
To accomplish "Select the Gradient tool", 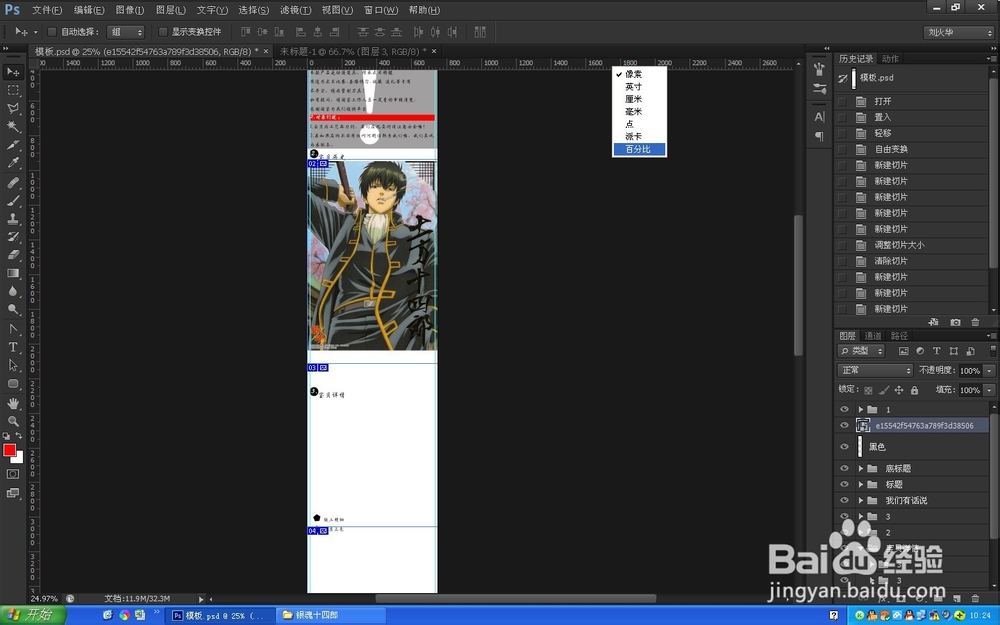I will pos(13,273).
